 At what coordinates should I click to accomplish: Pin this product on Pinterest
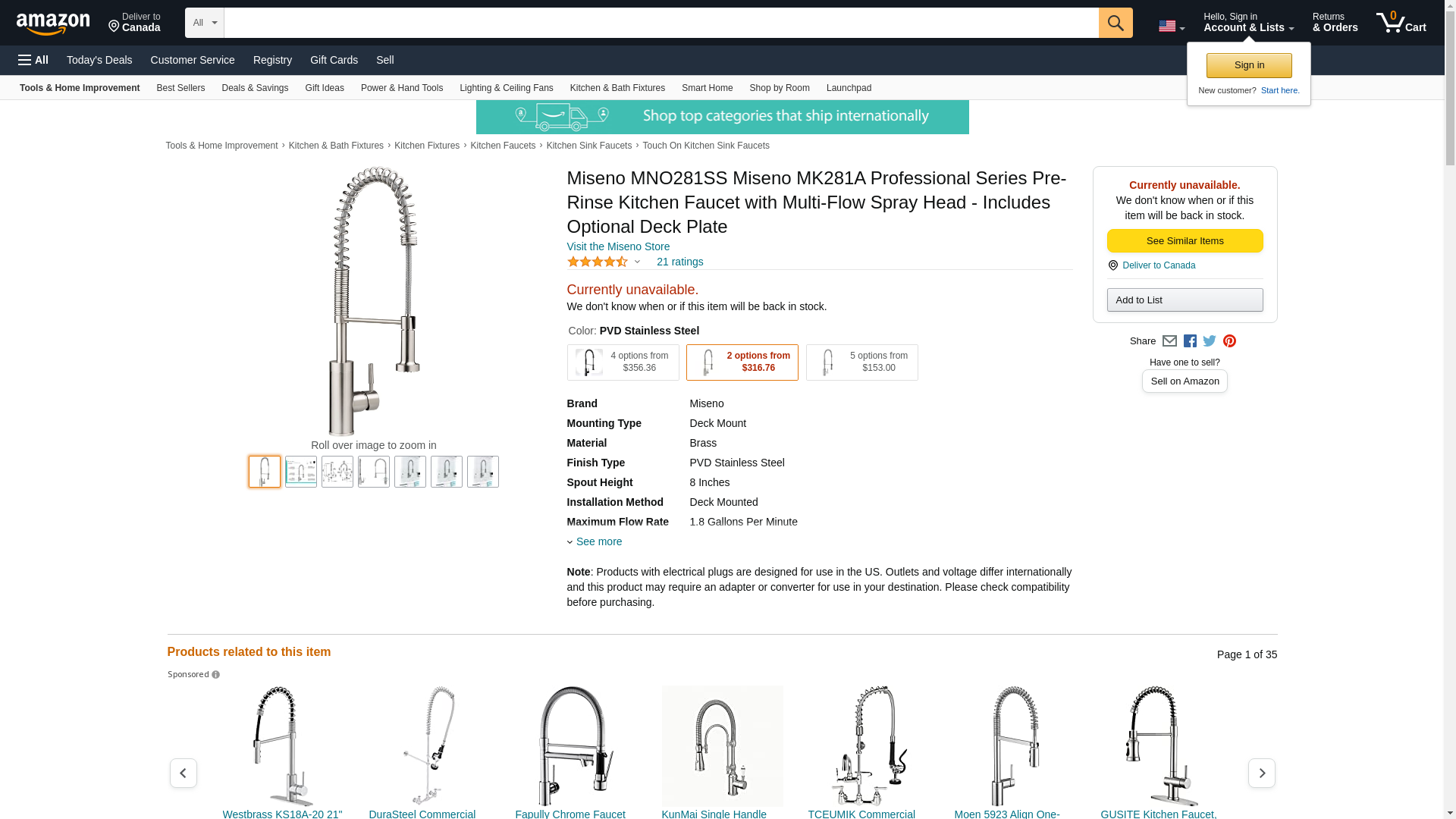[1229, 341]
